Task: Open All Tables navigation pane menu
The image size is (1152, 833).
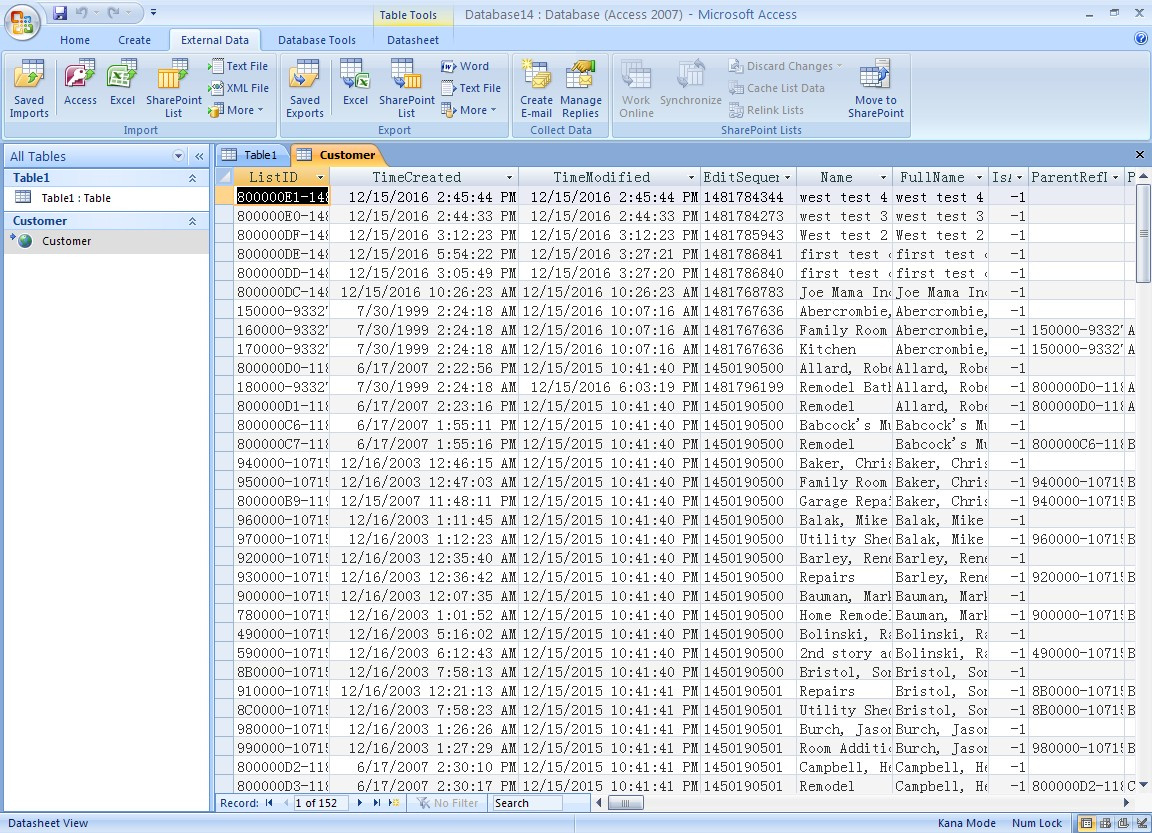Action: click(x=178, y=156)
